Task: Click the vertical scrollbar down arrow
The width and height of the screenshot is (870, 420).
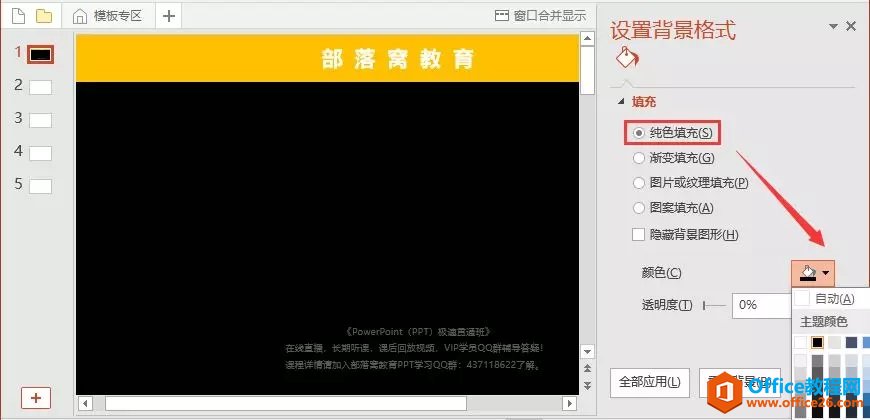Action: [587, 351]
